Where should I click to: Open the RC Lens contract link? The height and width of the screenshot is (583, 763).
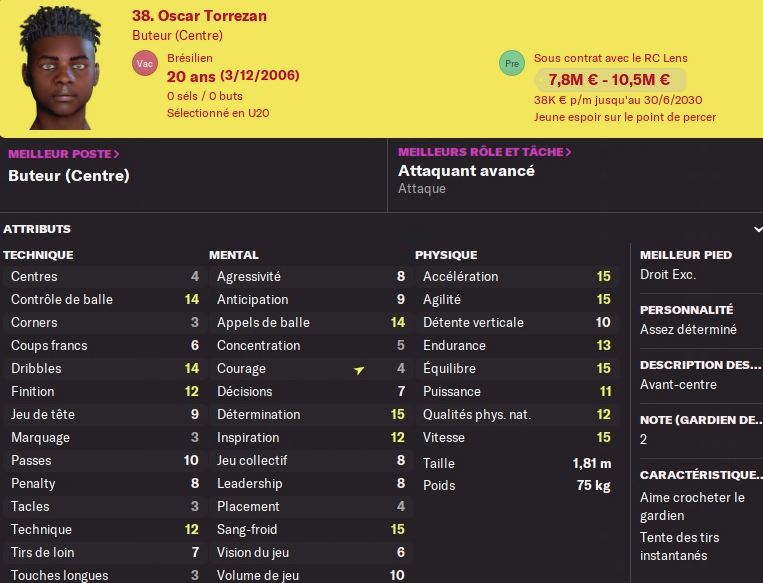tap(610, 58)
